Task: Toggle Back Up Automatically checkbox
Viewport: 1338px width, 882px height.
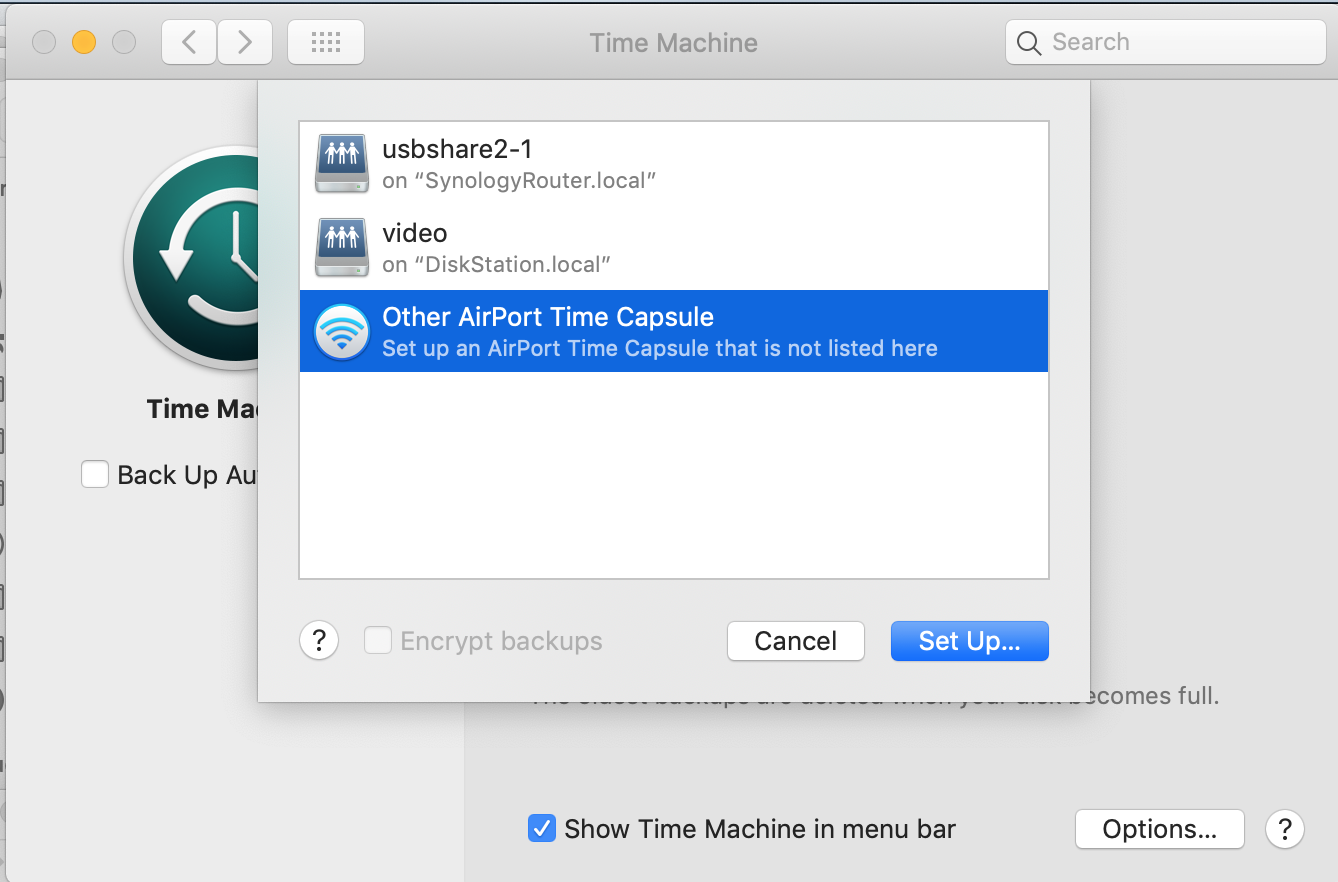Action: pos(95,474)
